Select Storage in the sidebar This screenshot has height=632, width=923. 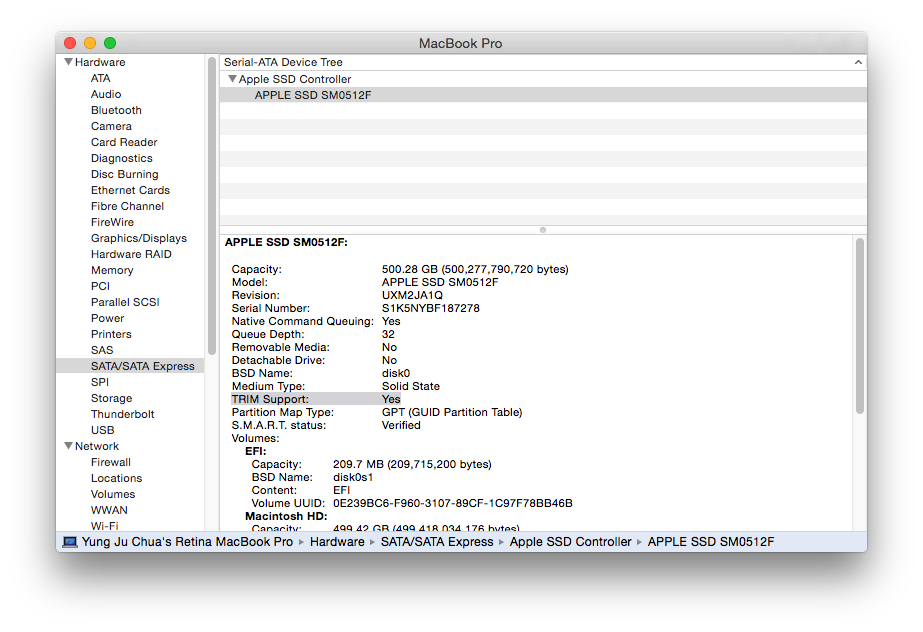(111, 398)
